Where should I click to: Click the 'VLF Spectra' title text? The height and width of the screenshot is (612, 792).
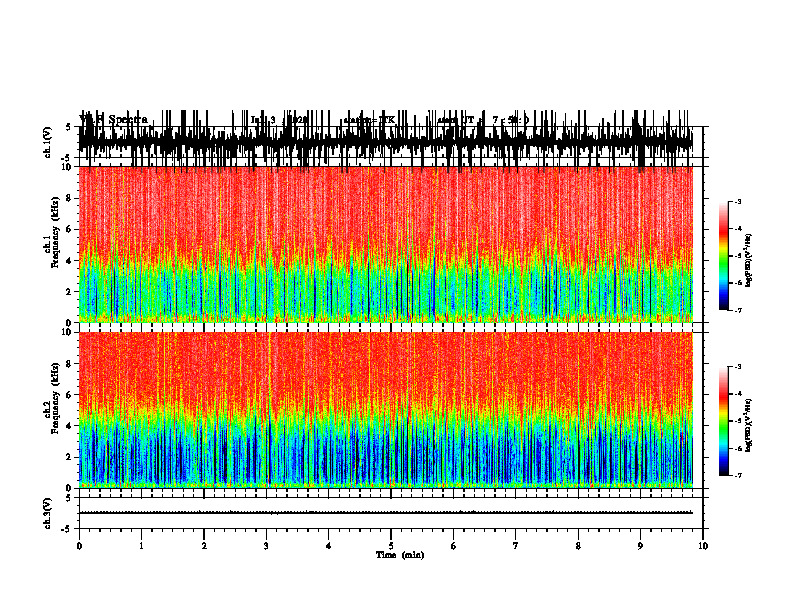113,120
